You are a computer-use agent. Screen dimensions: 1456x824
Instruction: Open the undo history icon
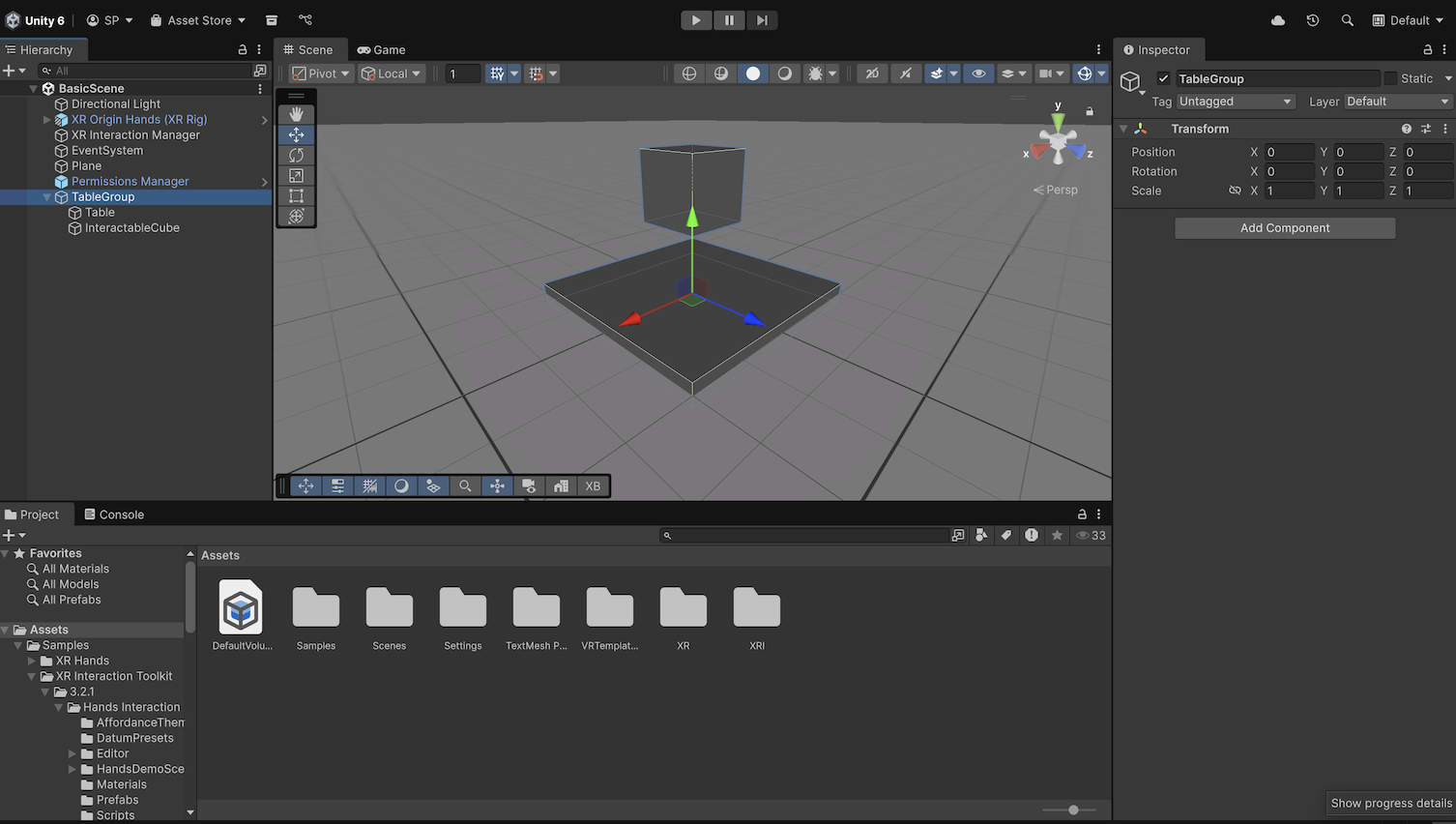click(x=1313, y=20)
